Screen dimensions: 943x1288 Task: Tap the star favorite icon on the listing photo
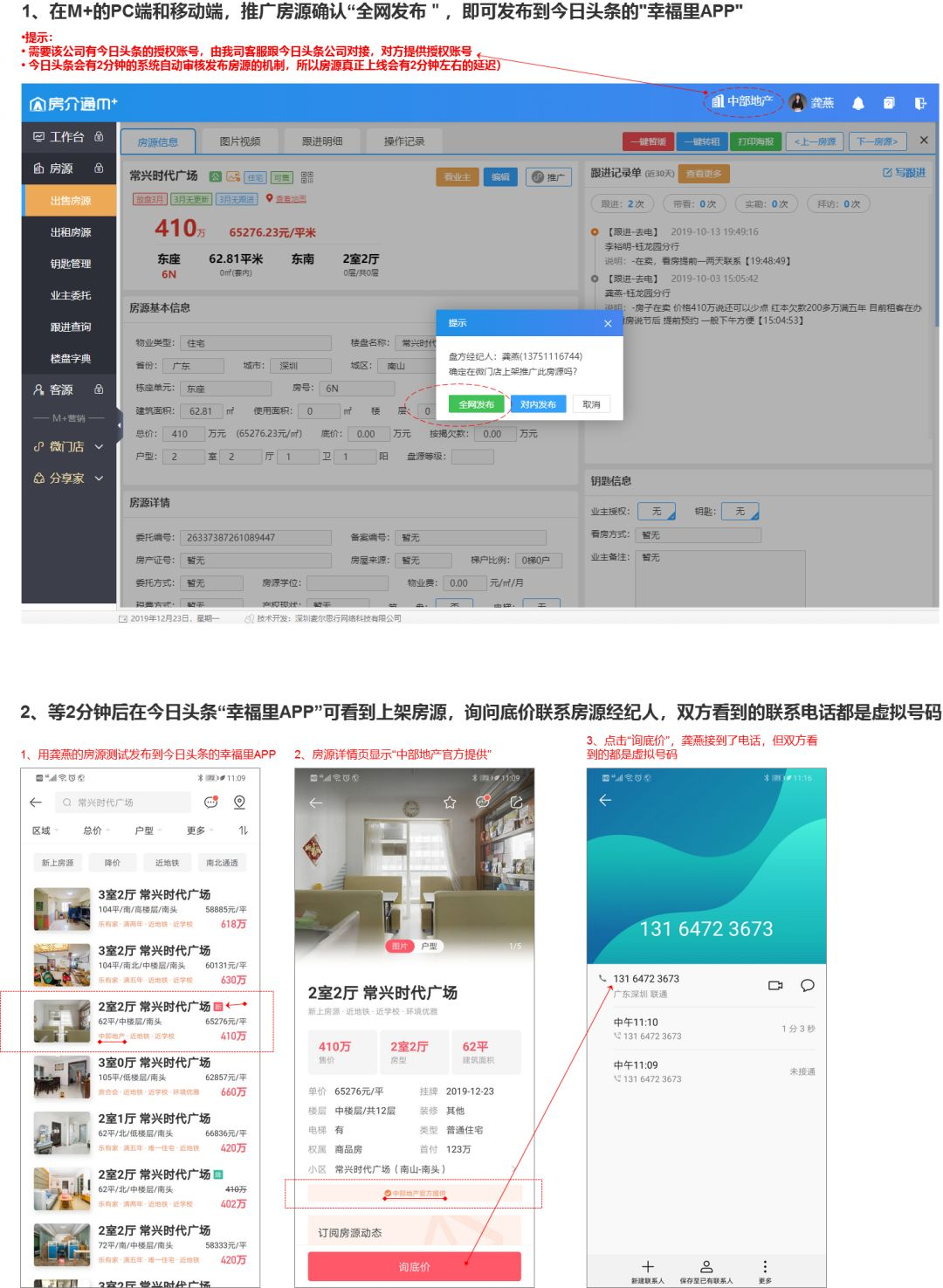click(x=450, y=802)
